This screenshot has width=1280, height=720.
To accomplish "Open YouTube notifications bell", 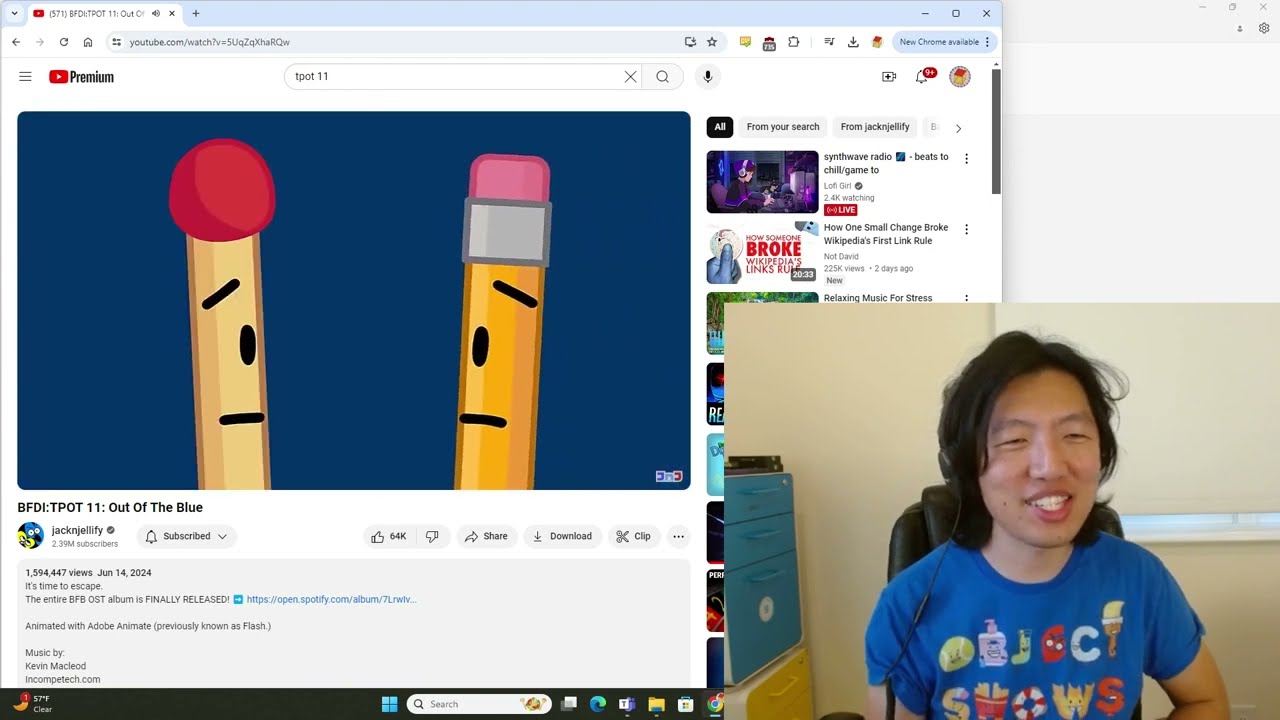I will 922,77.
